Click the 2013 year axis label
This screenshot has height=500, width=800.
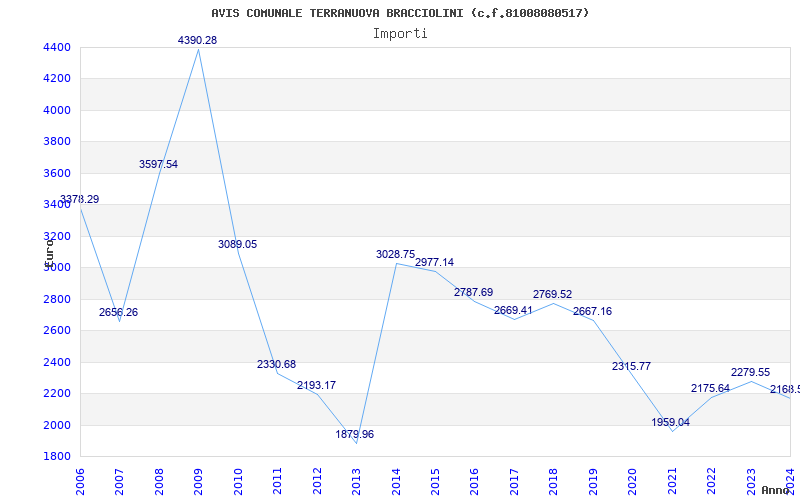[356, 481]
